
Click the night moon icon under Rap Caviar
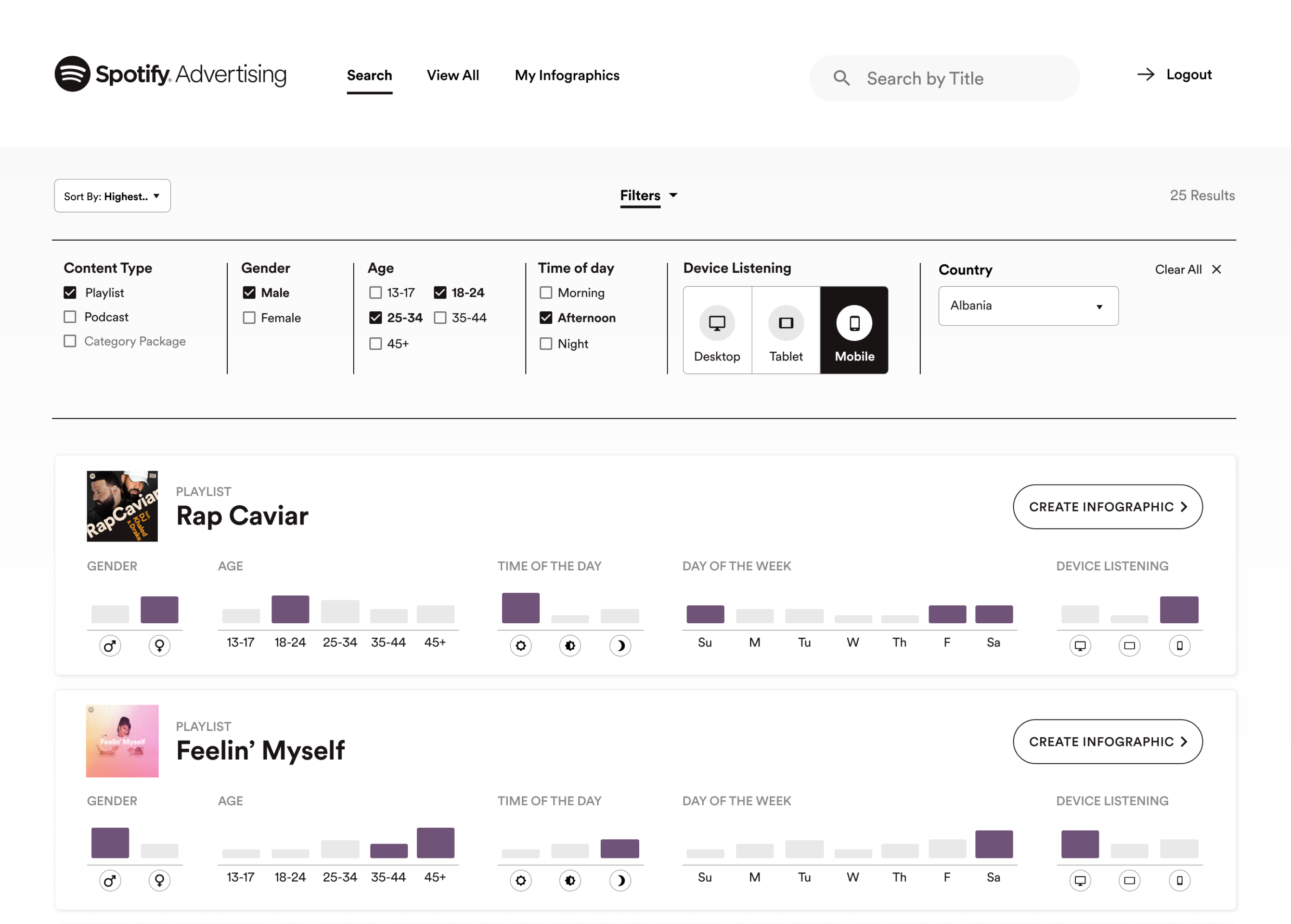(620, 646)
